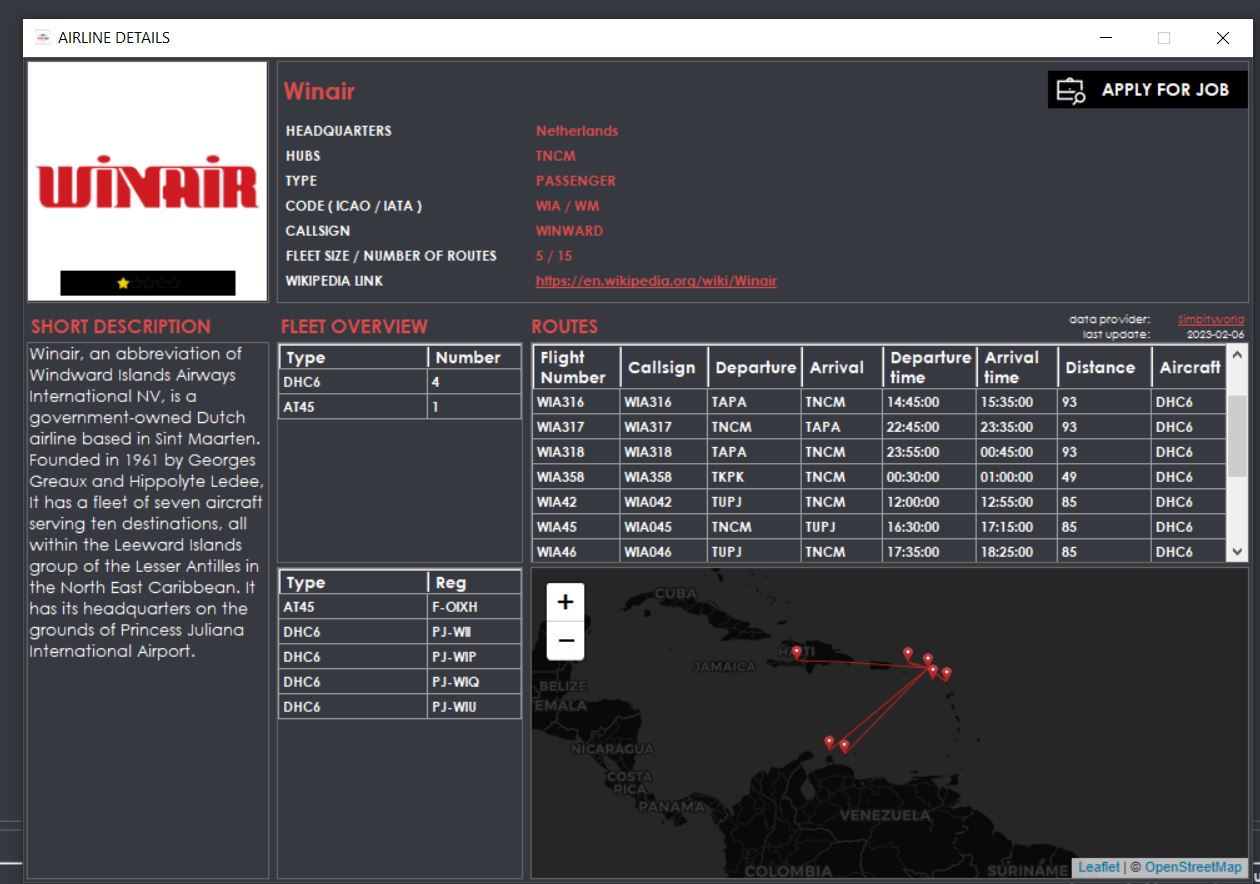The image size is (1260, 884).
Task: Select callsign cell WIA046
Action: point(663,552)
